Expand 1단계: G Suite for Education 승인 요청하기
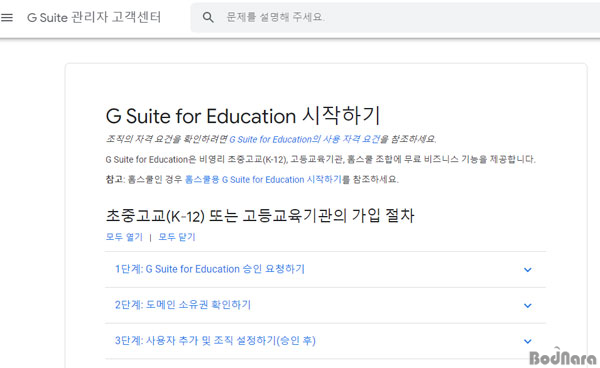 [x=325, y=269]
